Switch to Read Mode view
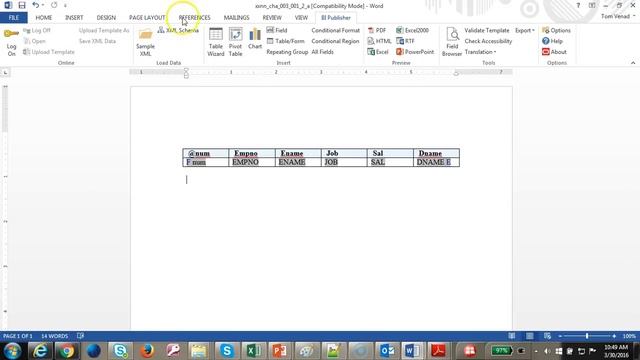This screenshot has height=360, width=640. [x=511, y=336]
